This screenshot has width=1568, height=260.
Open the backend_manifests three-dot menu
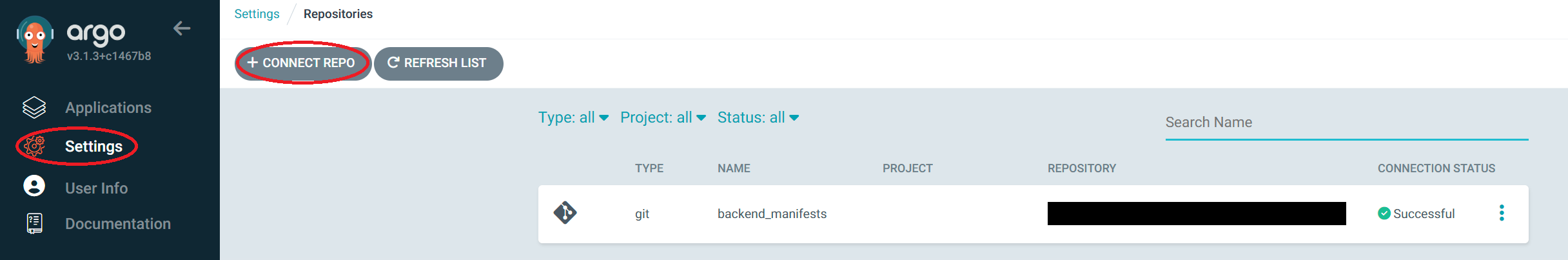(x=1502, y=213)
